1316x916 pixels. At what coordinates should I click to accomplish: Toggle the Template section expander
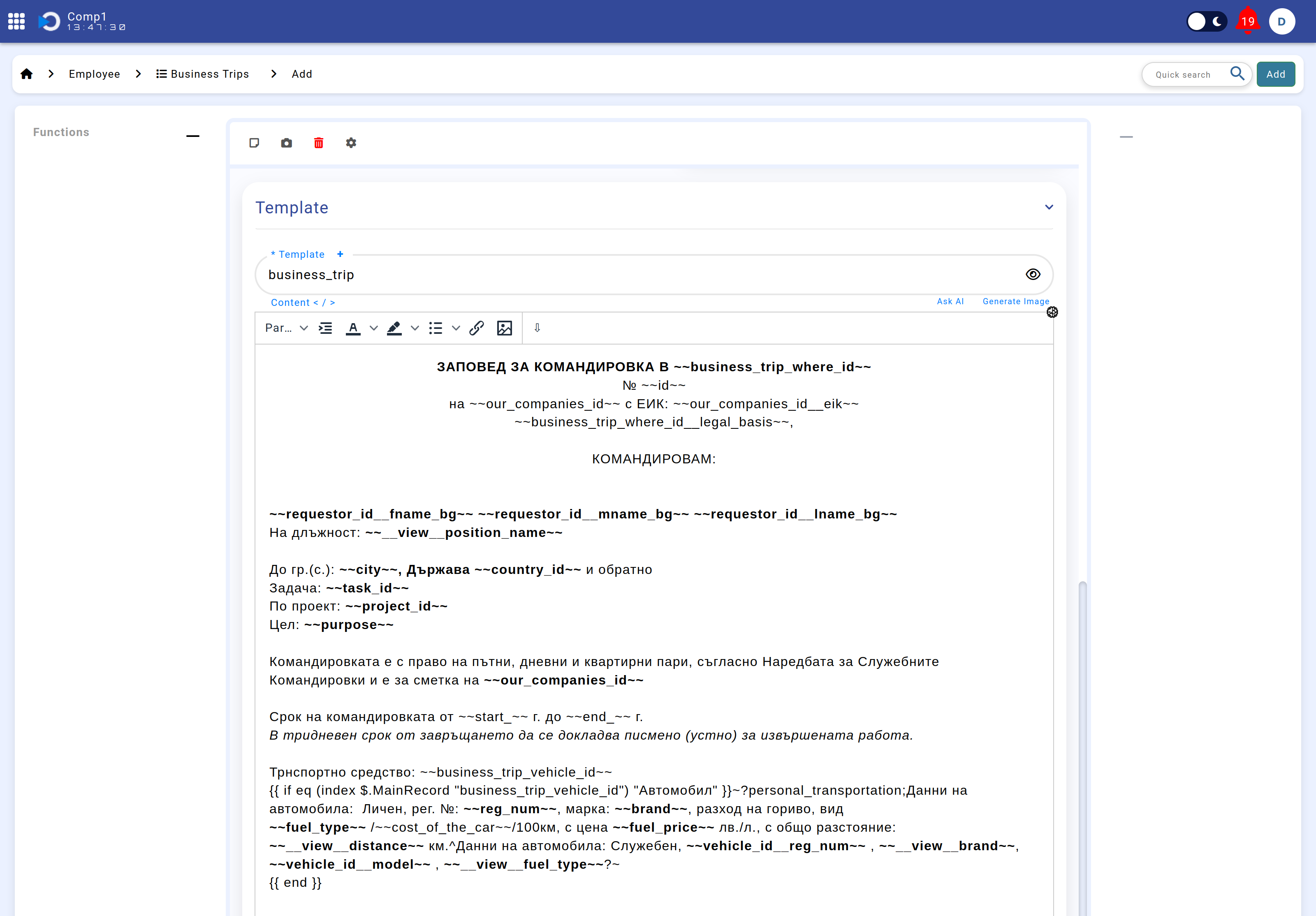pyautogui.click(x=1049, y=207)
